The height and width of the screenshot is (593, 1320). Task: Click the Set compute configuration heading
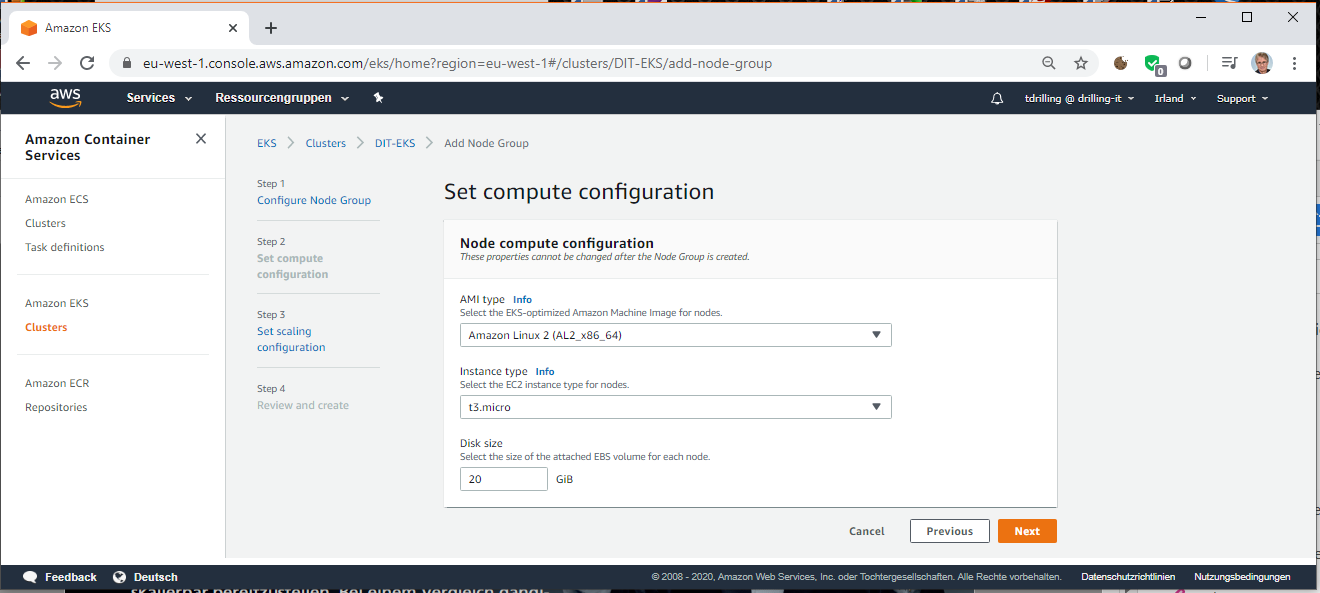pyautogui.click(x=579, y=192)
